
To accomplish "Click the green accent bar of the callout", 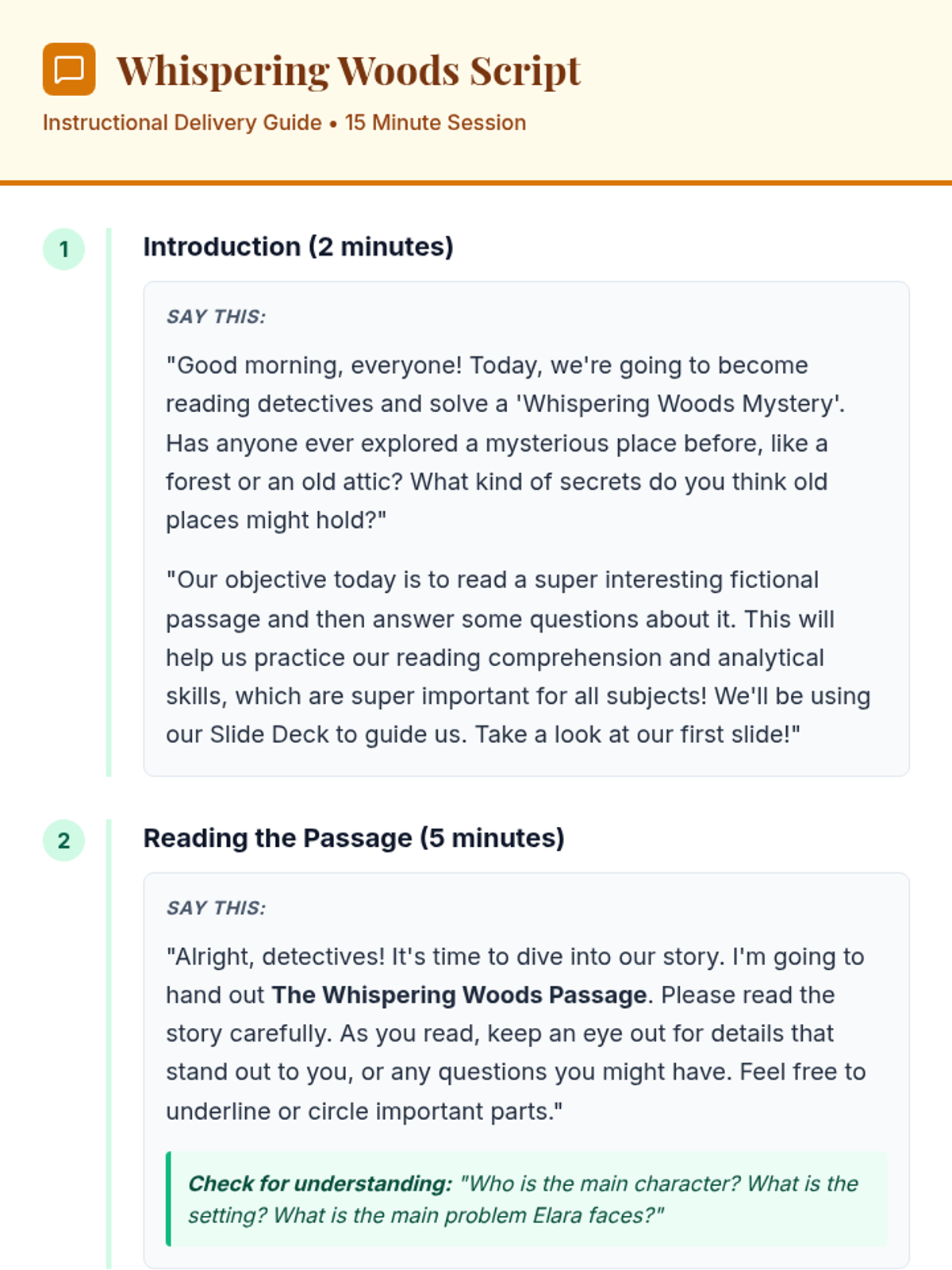I will point(168,1199).
